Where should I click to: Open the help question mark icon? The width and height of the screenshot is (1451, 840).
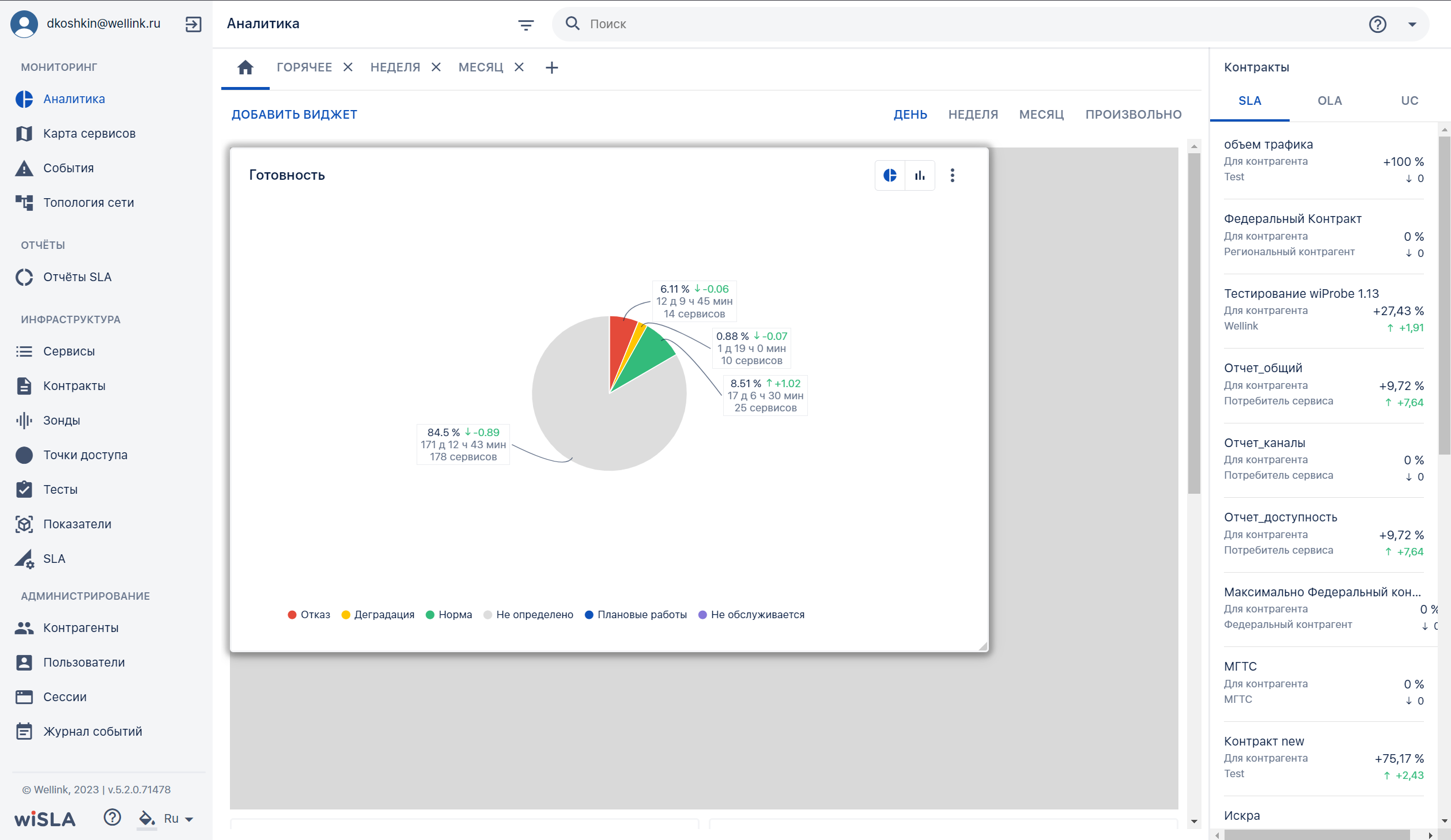click(1377, 24)
